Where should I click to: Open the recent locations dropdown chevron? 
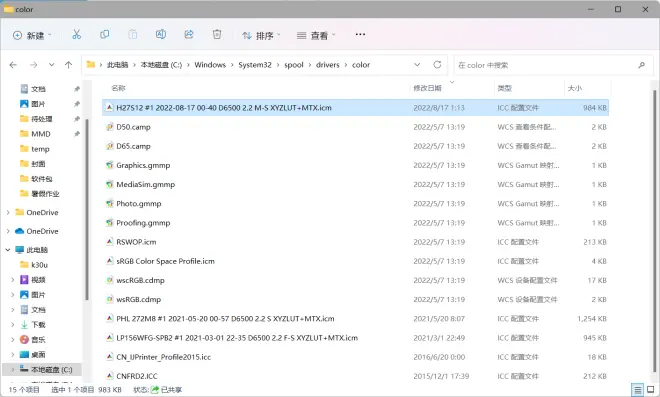coord(51,65)
